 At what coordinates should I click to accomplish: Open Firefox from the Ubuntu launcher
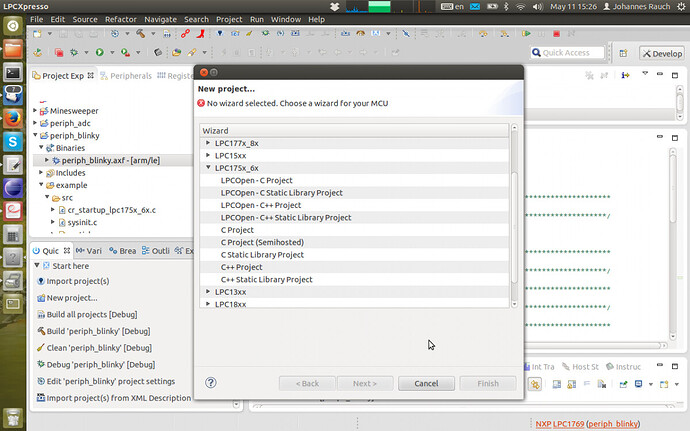tap(13, 118)
